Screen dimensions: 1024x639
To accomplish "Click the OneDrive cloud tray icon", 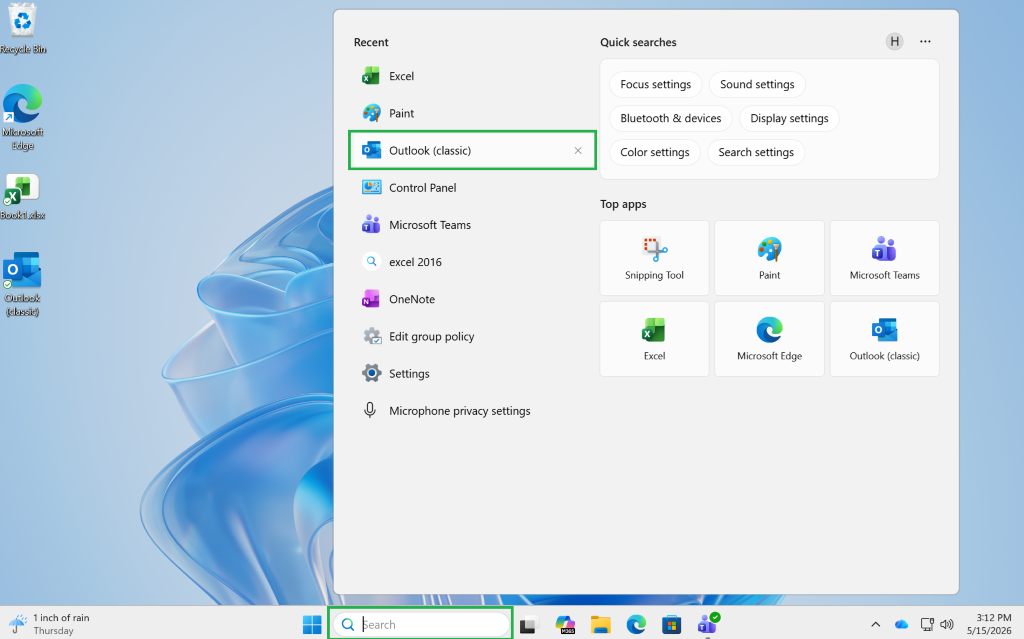I will pyautogui.click(x=902, y=625).
